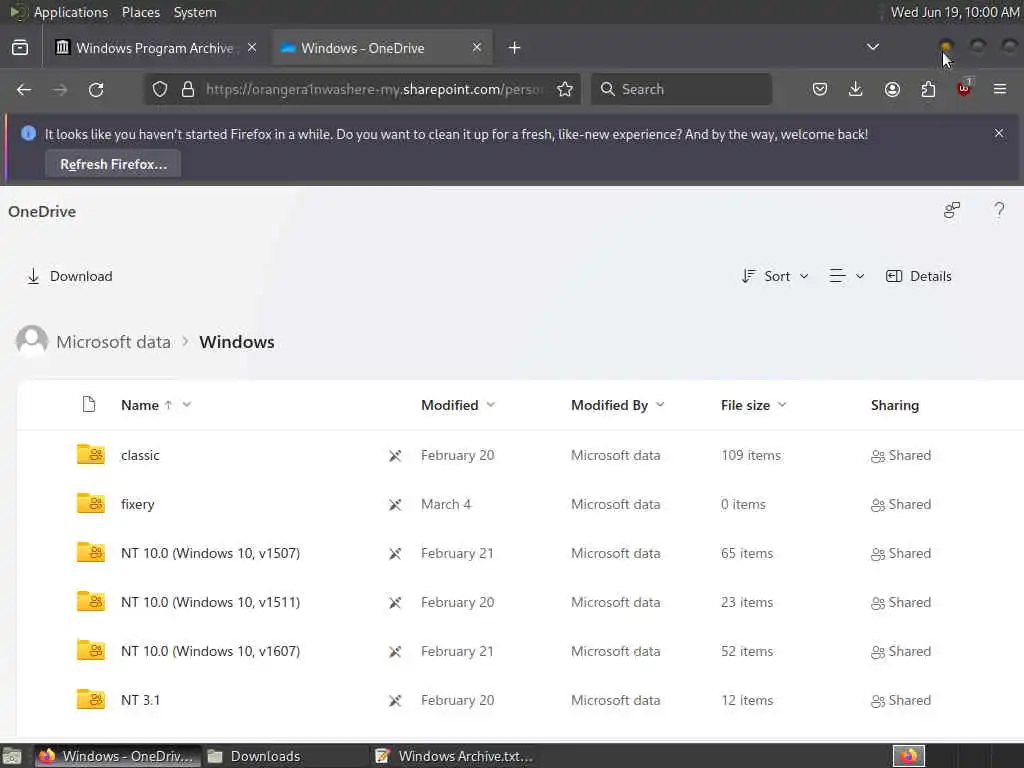The width and height of the screenshot is (1024, 768).
Task: Open the Firefox account icon
Action: [x=892, y=89]
